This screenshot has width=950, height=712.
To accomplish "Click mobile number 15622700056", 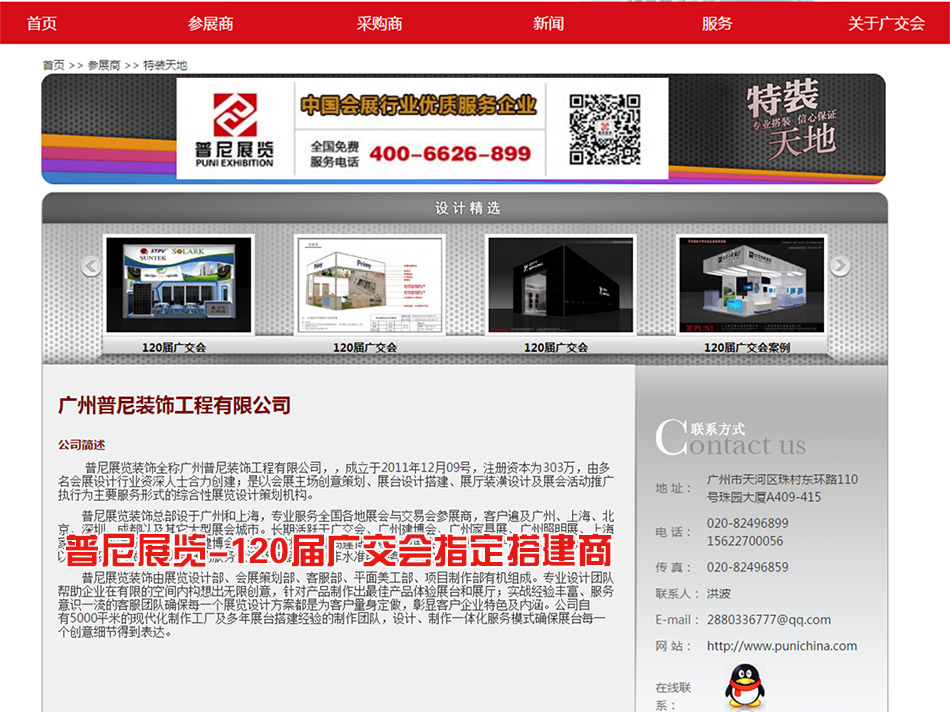I will point(745,541).
